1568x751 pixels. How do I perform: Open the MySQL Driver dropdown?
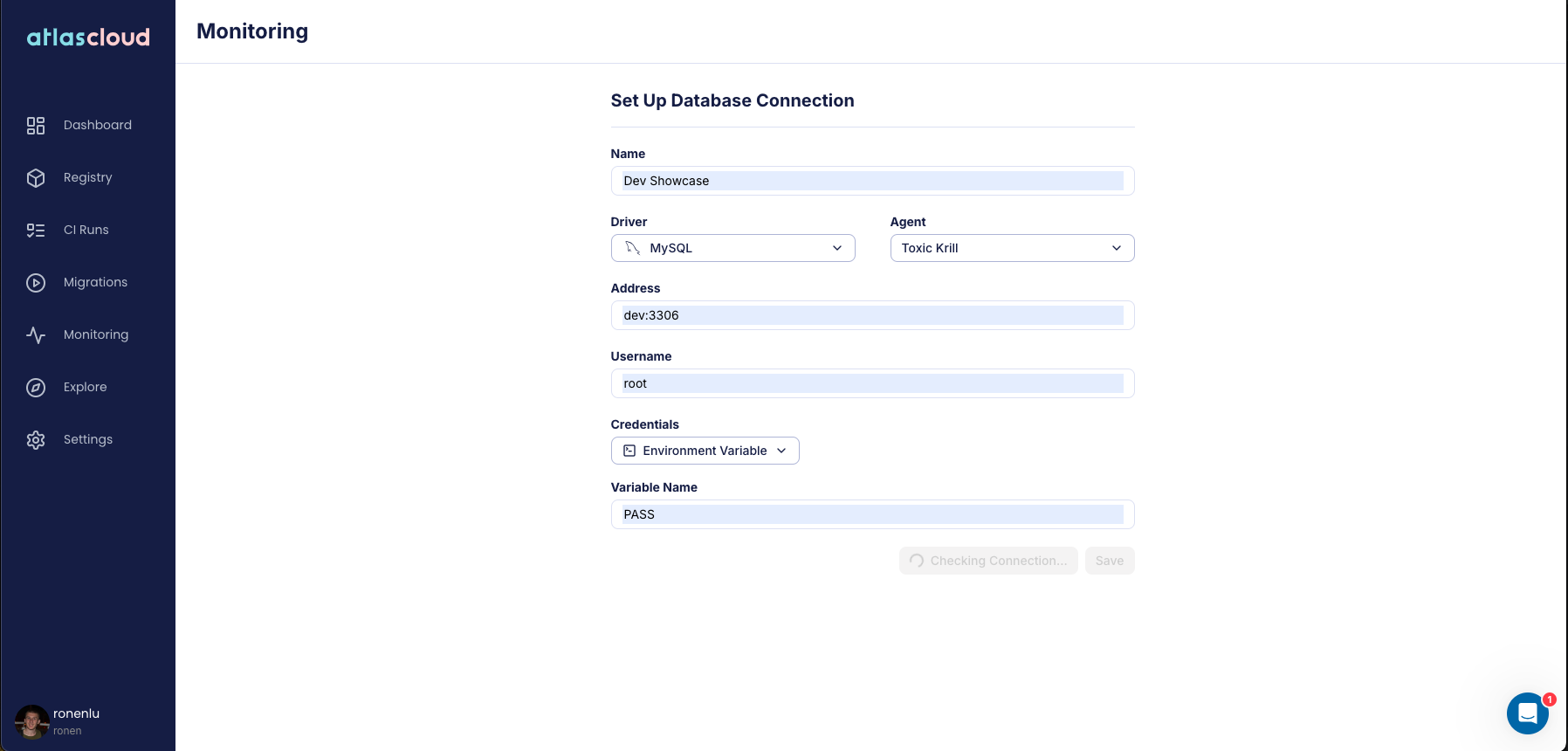(733, 248)
